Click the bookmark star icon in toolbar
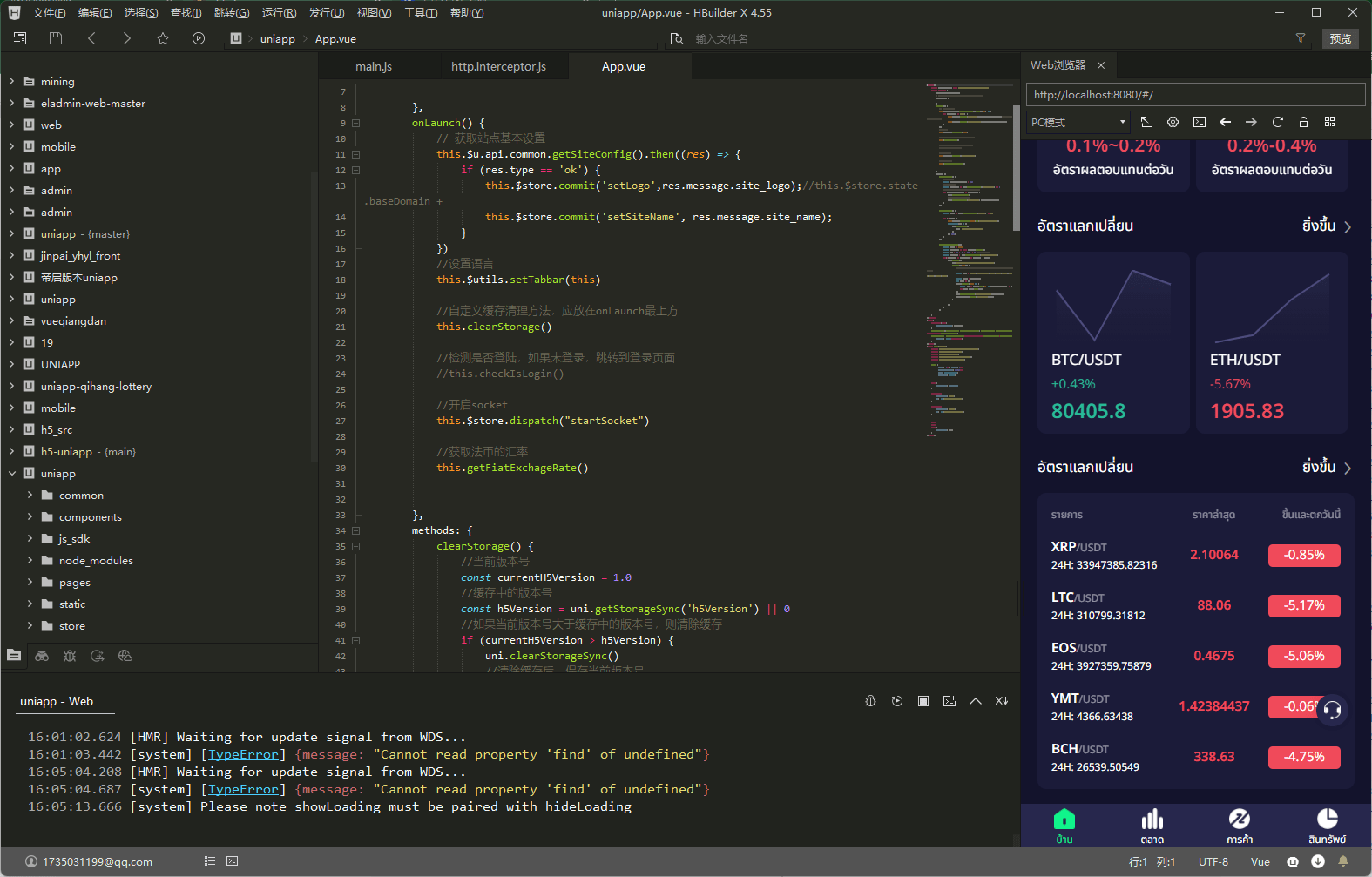The image size is (1372, 877). tap(163, 38)
